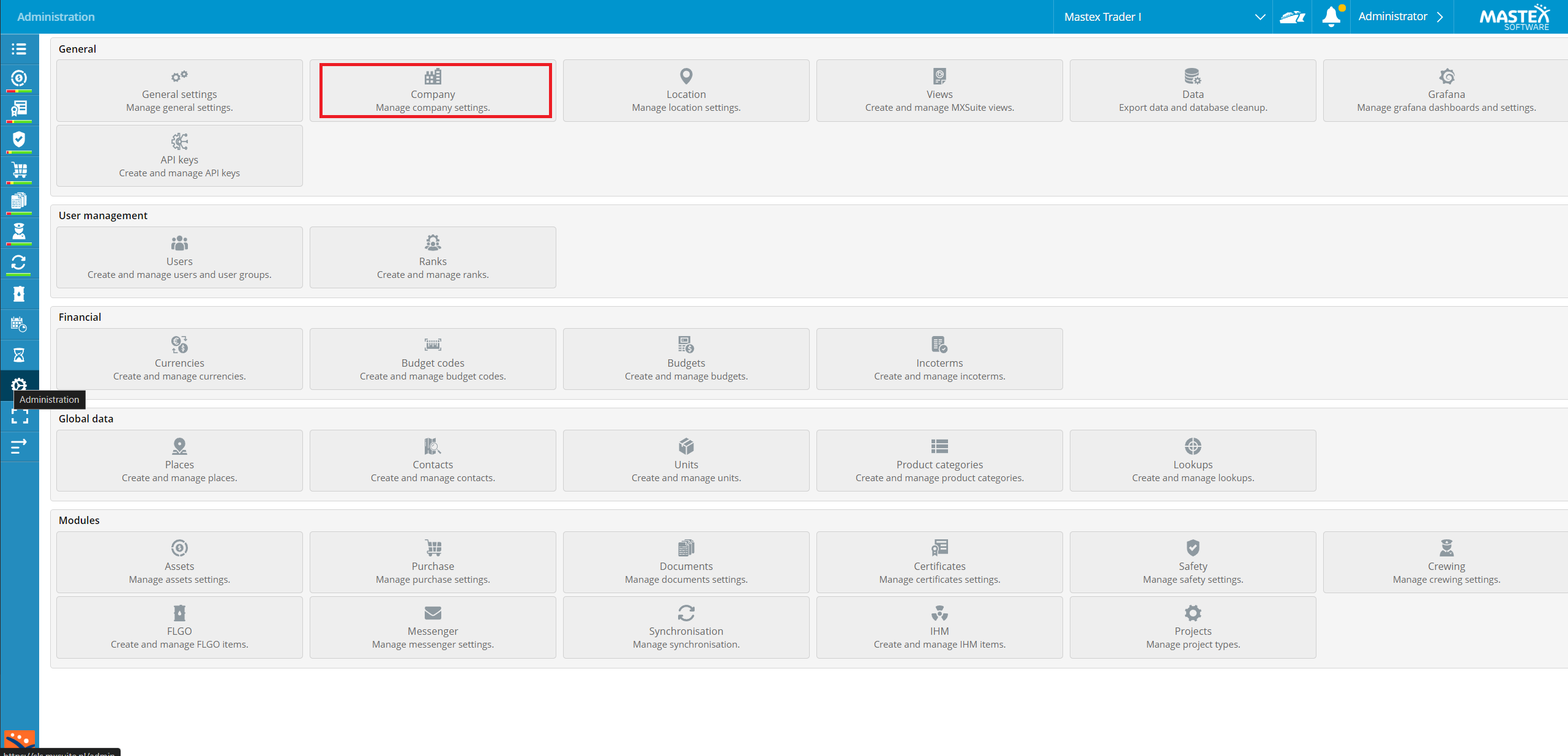Expand the Mastex Trader I vessel dropdown
The height and width of the screenshot is (756, 1568).
[1163, 17]
